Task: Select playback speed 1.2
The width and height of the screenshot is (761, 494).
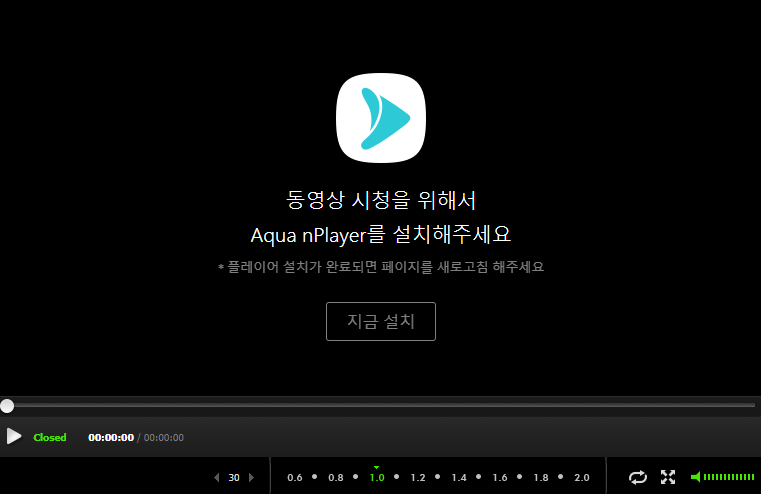Action: click(x=417, y=478)
